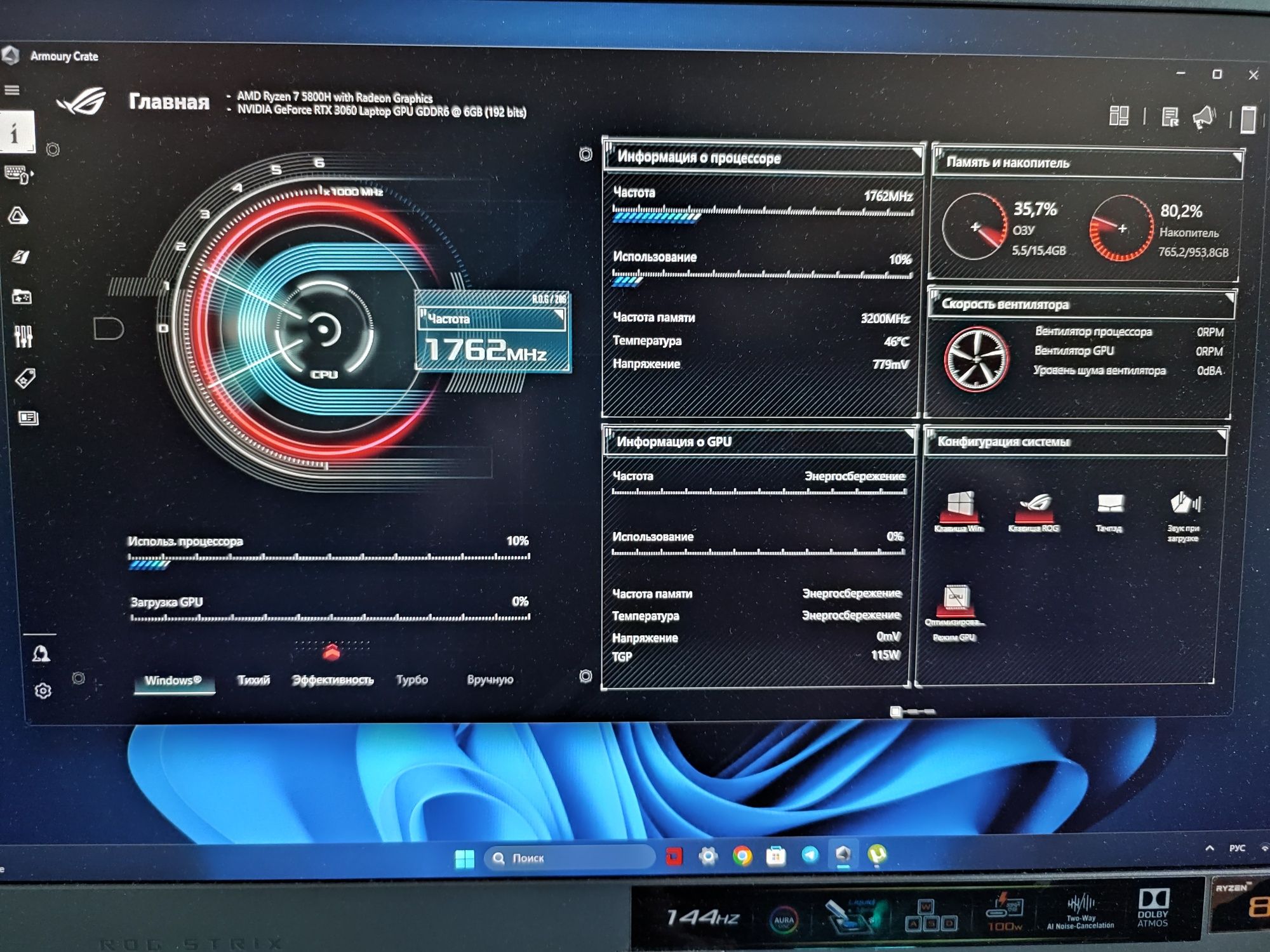The width and height of the screenshot is (1270, 952).
Task: Click Информация о GPU panel header
Action: (x=759, y=441)
